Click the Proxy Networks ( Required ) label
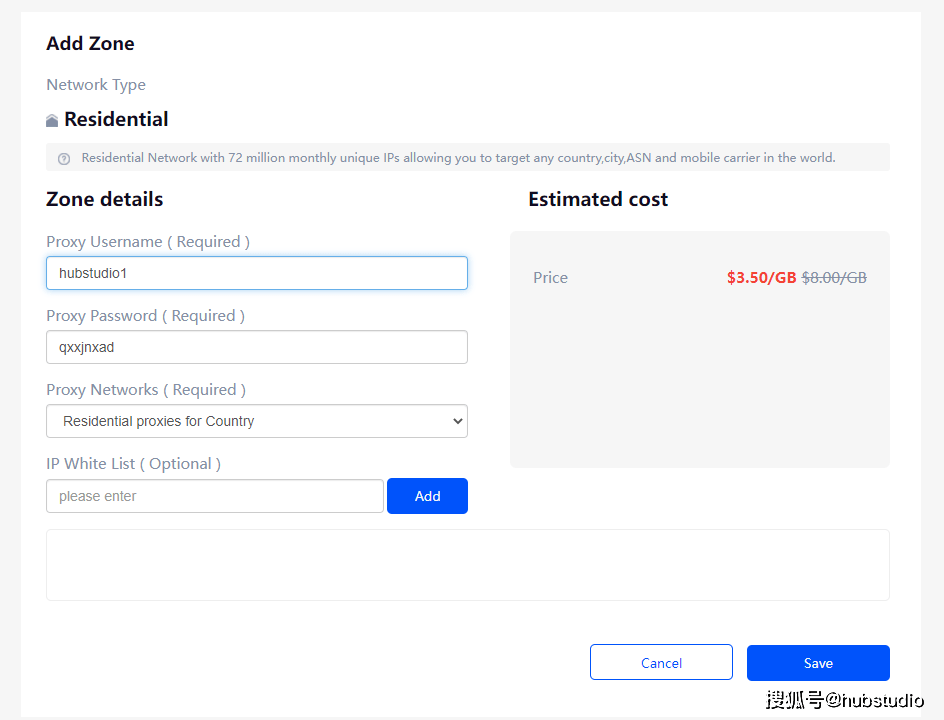Image resolution: width=944 pixels, height=720 pixels. click(146, 390)
